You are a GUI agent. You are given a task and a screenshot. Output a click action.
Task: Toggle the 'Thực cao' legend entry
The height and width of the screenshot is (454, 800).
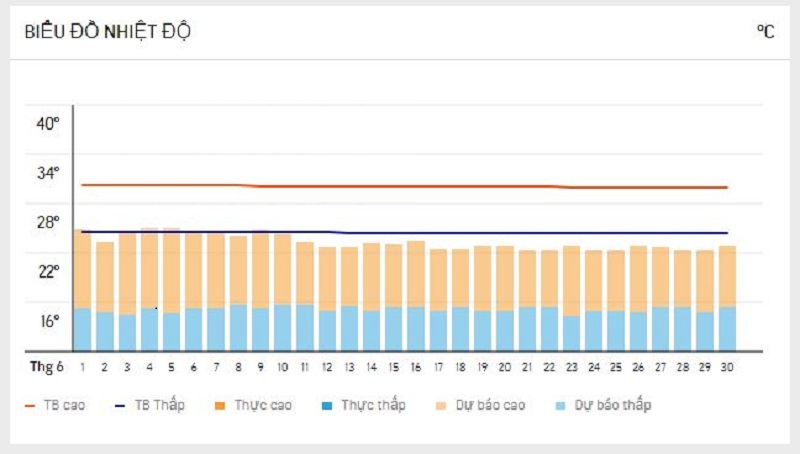tap(253, 406)
